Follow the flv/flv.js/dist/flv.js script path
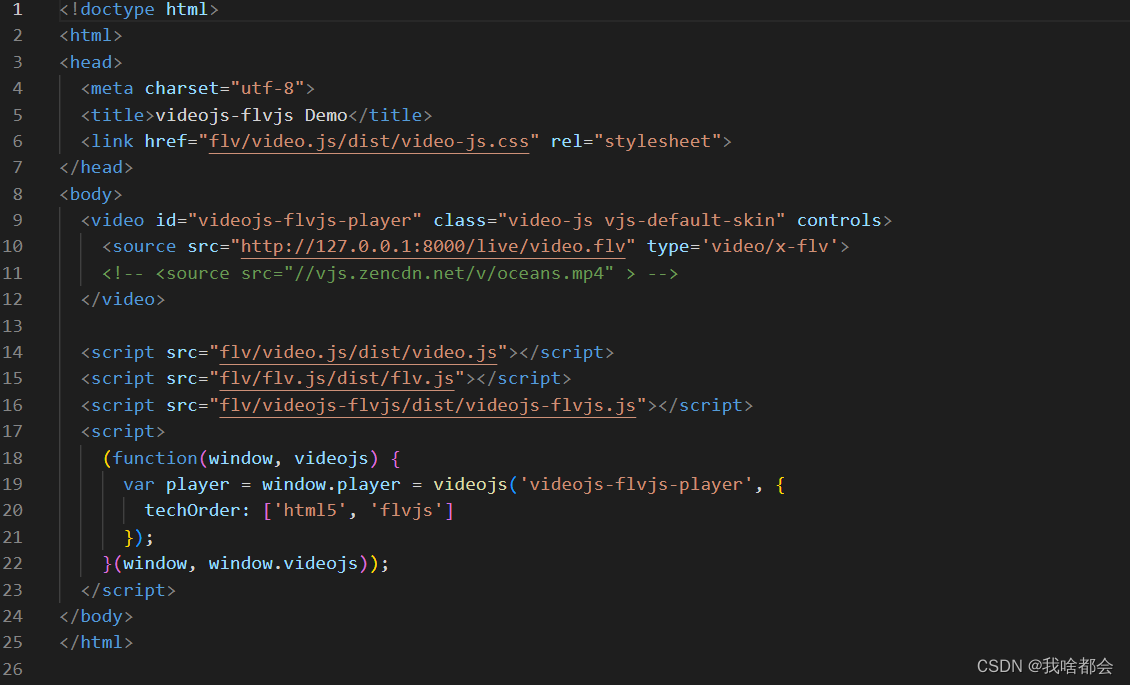Screen dimensions: 1130x685 pos(336,378)
